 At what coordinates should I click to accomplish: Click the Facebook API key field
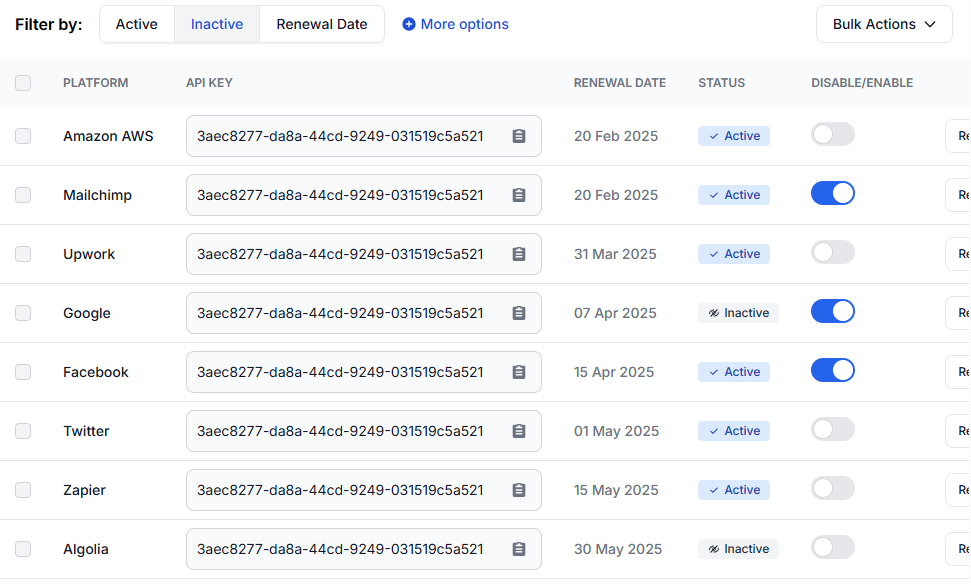(340, 372)
